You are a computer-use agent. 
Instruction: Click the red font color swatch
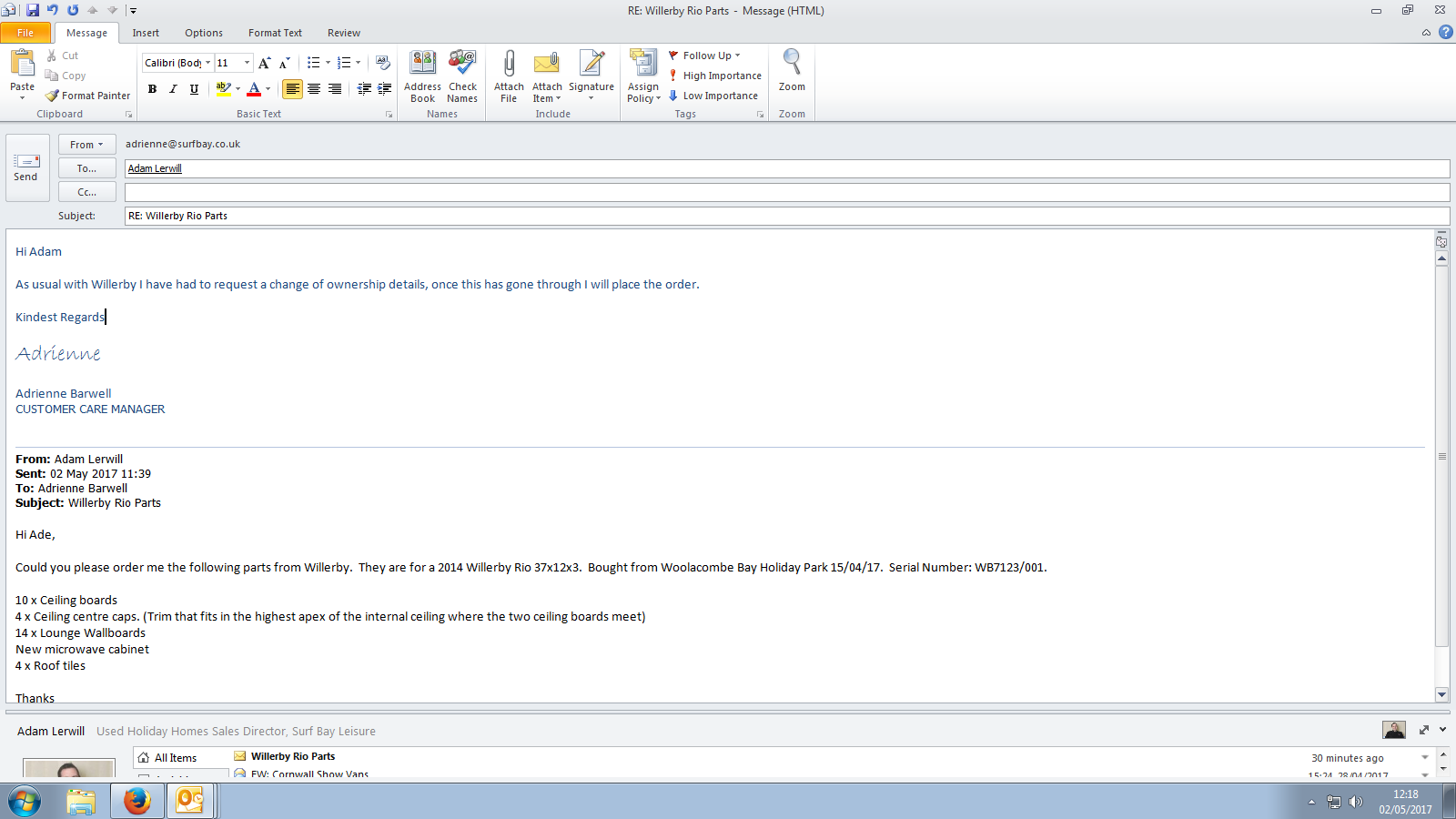[x=254, y=89]
